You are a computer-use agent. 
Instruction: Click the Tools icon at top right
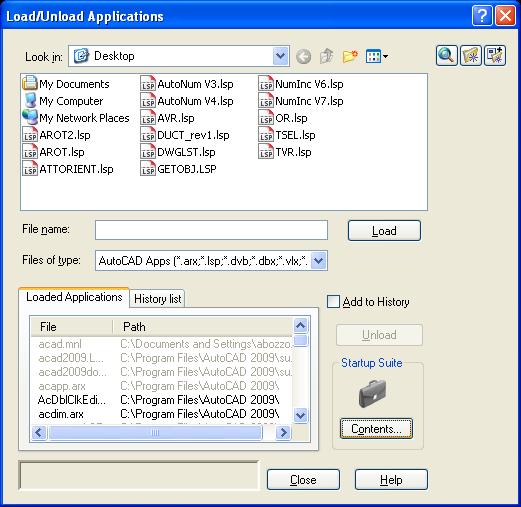tap(495, 55)
